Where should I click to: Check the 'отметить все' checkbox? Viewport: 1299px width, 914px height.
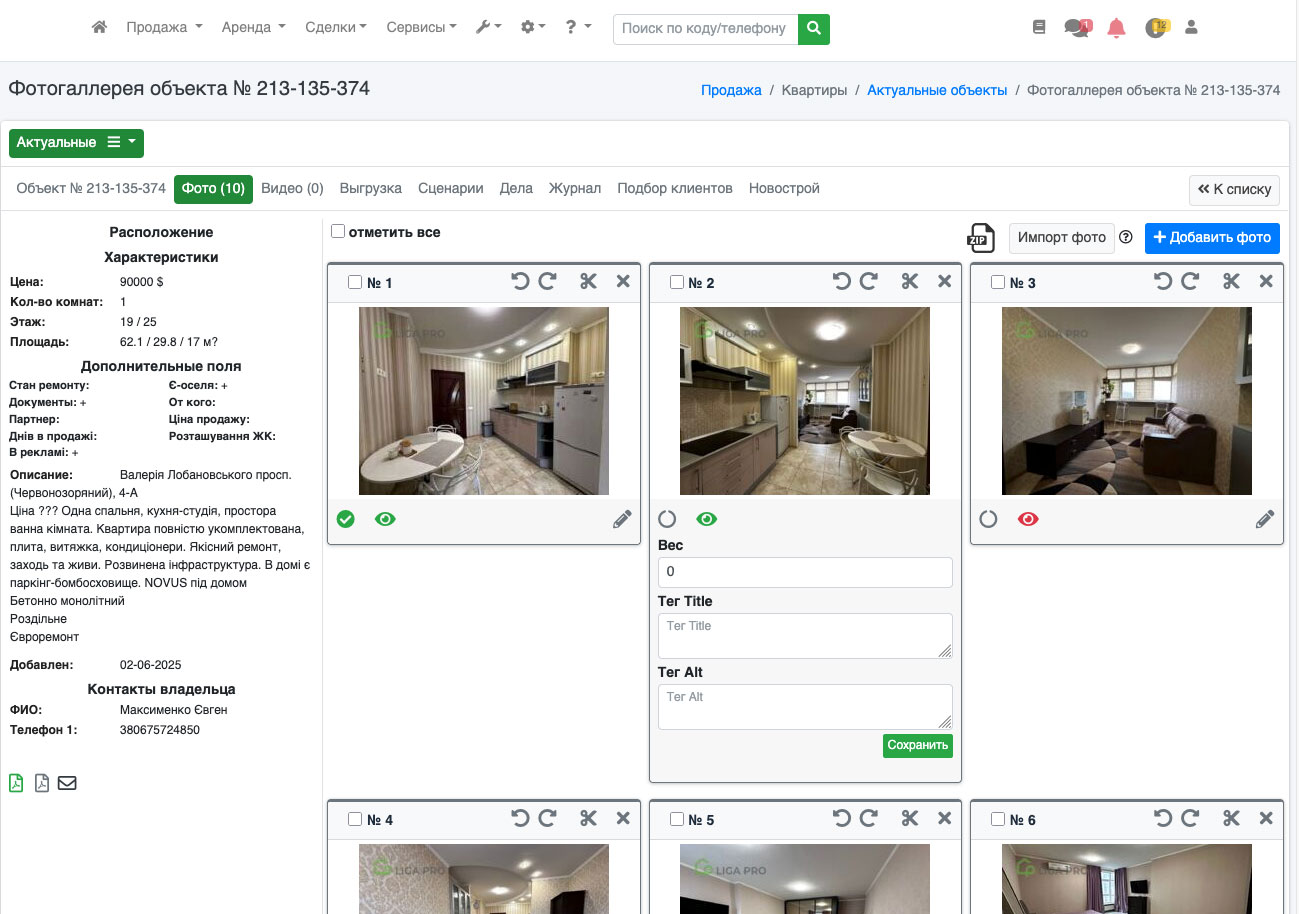tap(338, 232)
